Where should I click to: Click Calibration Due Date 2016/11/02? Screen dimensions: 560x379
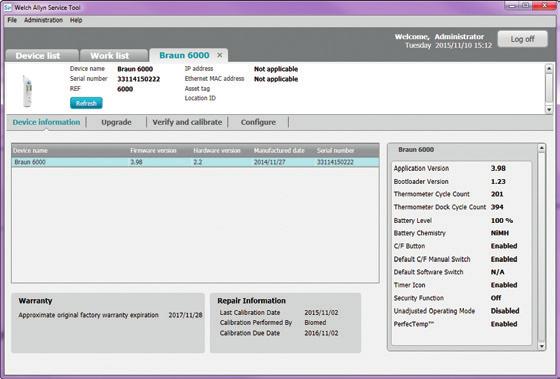pyautogui.click(x=321, y=333)
